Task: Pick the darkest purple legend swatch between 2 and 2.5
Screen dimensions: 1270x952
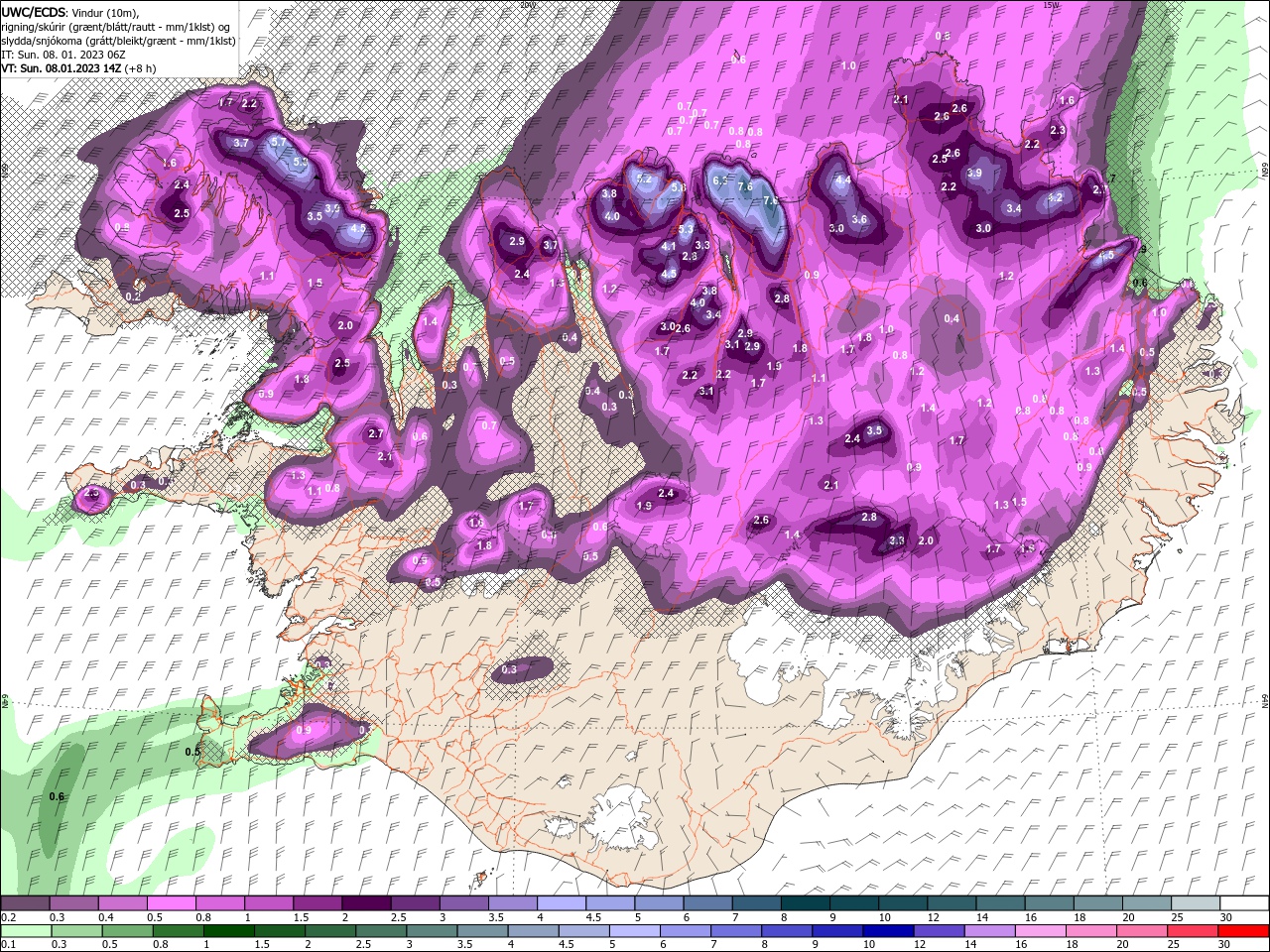Action: [x=364, y=903]
